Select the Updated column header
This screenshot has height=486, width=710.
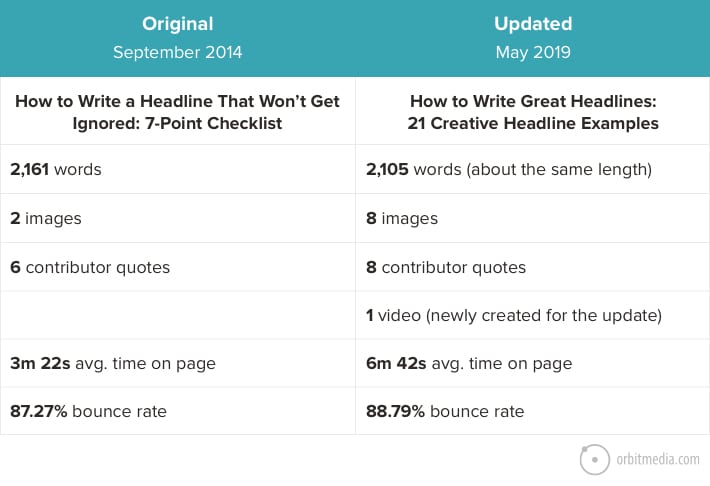coord(533,24)
